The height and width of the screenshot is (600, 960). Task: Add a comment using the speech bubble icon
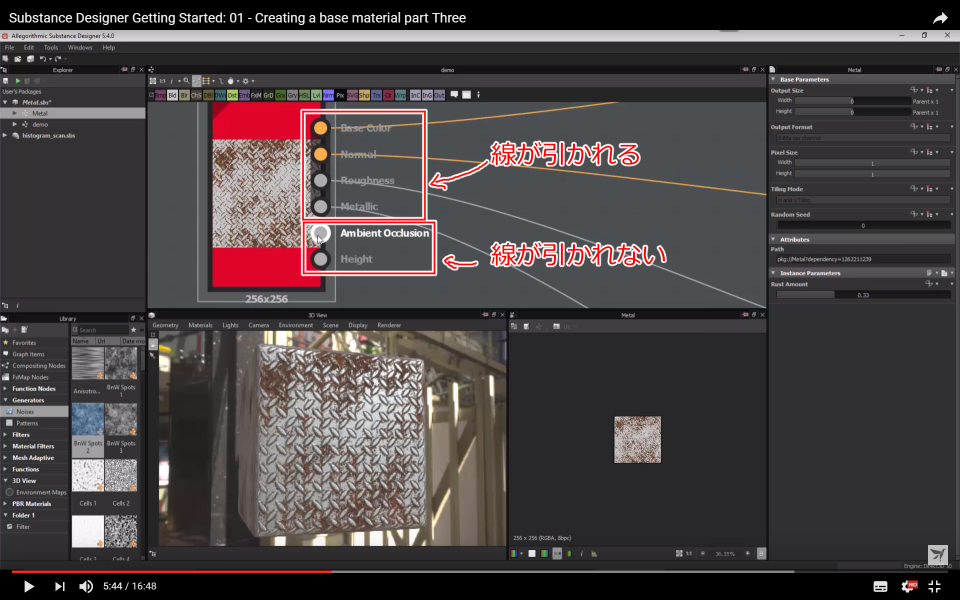[454, 95]
